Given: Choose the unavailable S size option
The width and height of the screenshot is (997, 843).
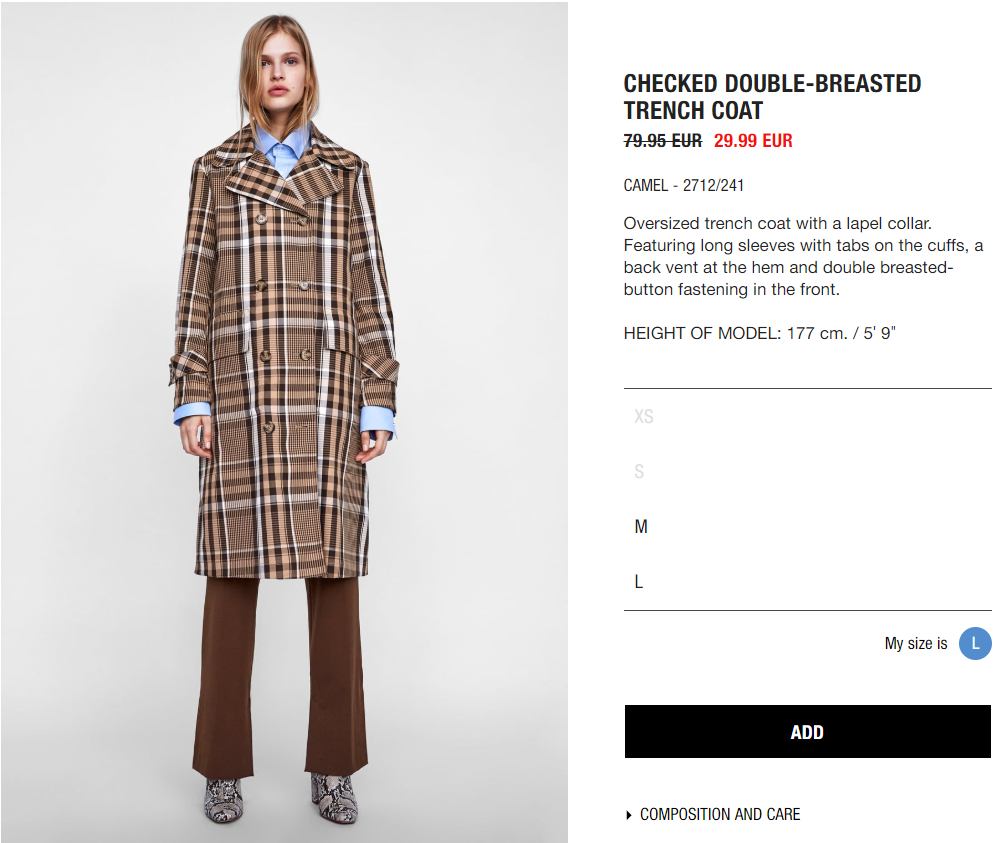Looking at the screenshot, I should coord(639,472).
